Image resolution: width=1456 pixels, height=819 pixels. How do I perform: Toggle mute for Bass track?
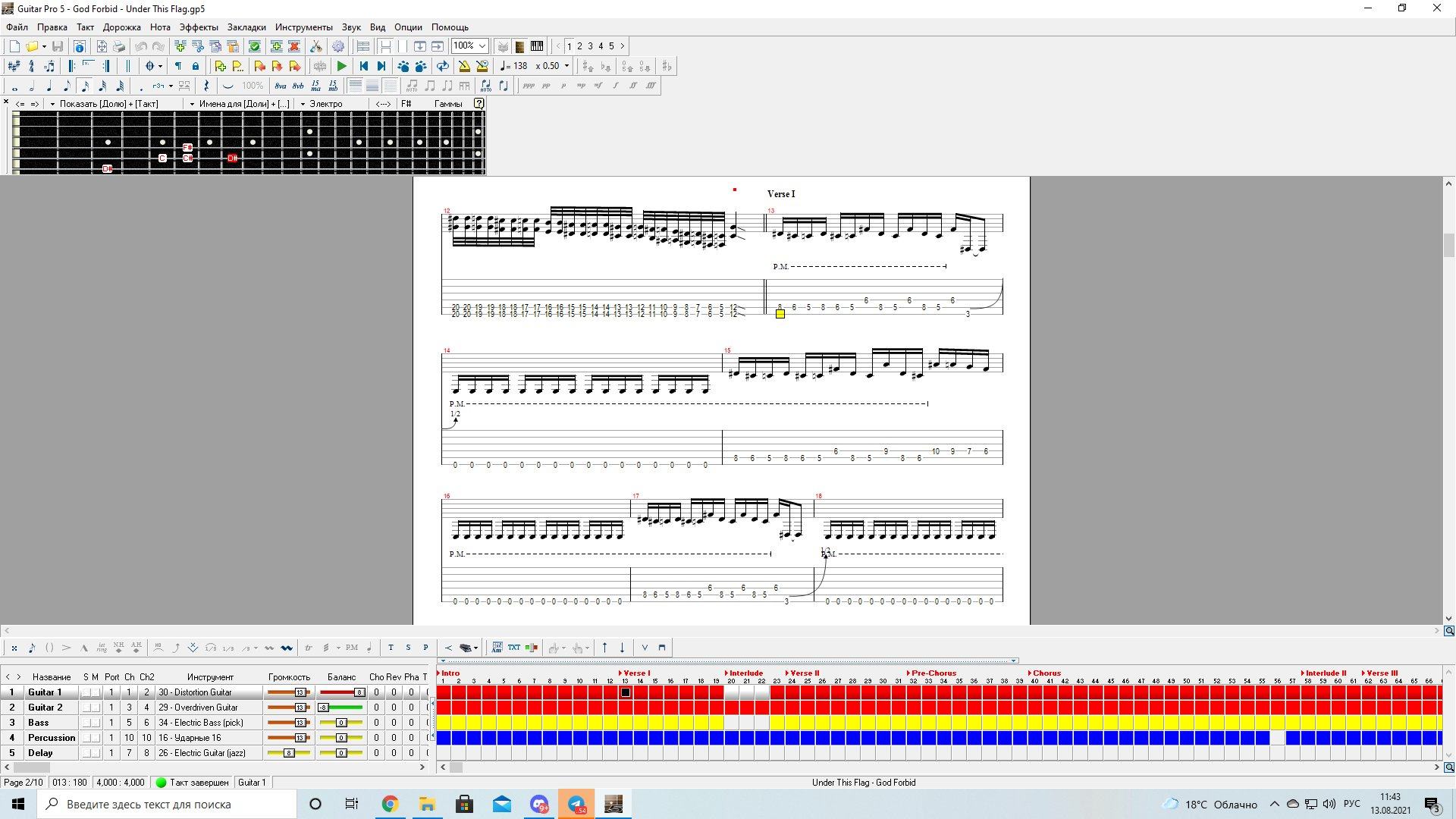pos(96,723)
